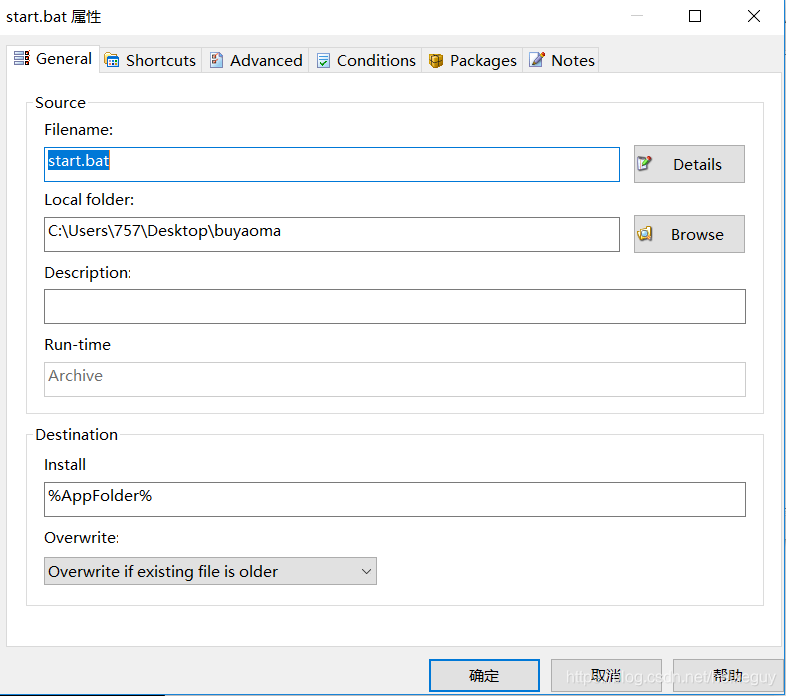The height and width of the screenshot is (696, 786).
Task: Click the Local folder path field
Action: [332, 234]
